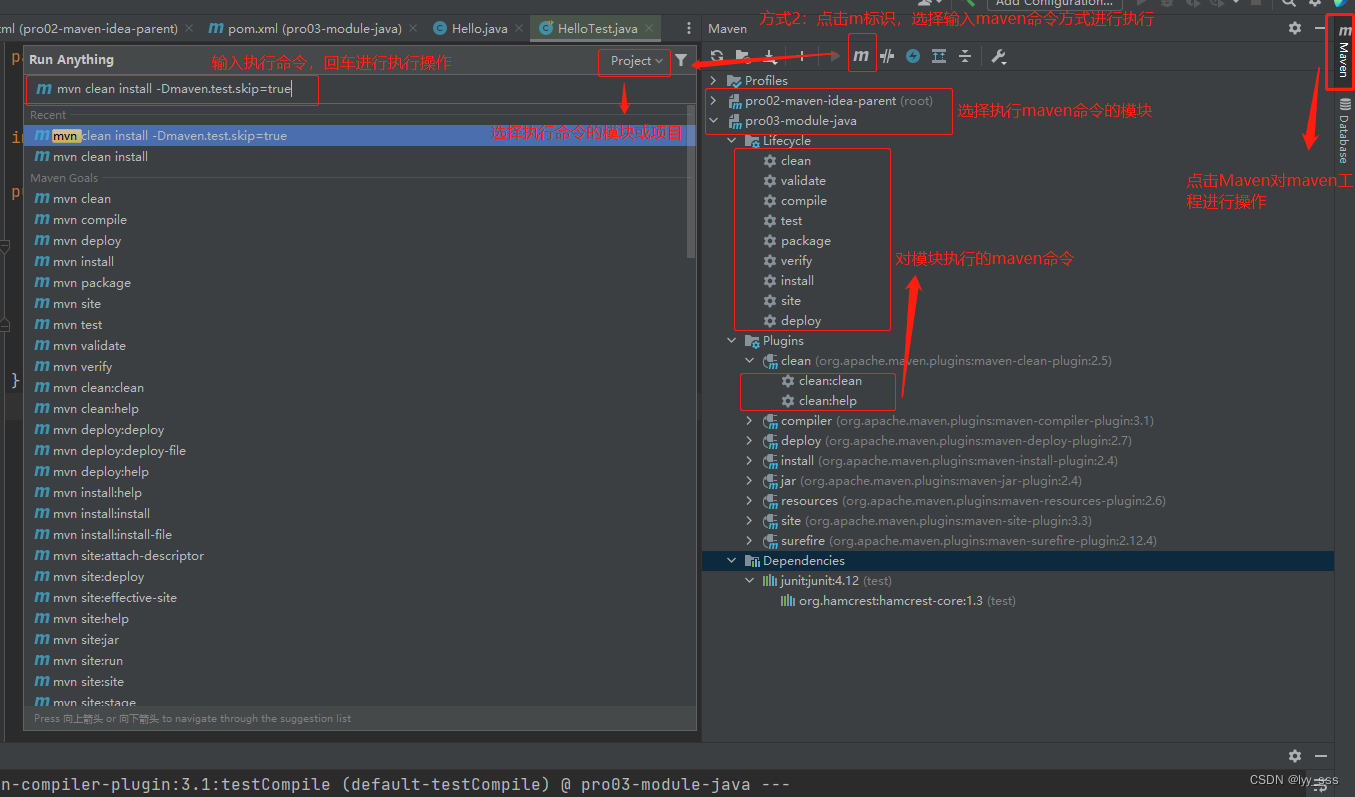Screen dimensions: 1355x797
Task: Expand the compiler plugin node
Action: (749, 420)
